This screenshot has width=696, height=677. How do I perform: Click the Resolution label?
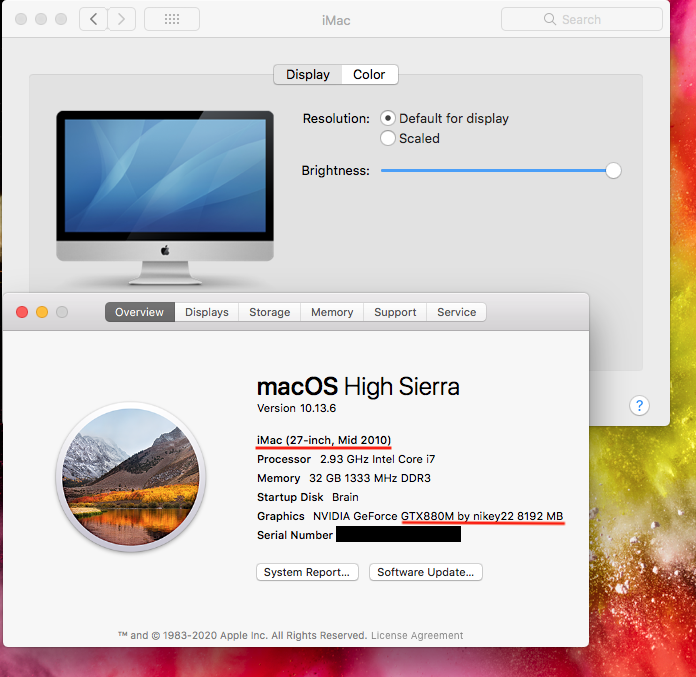point(336,119)
